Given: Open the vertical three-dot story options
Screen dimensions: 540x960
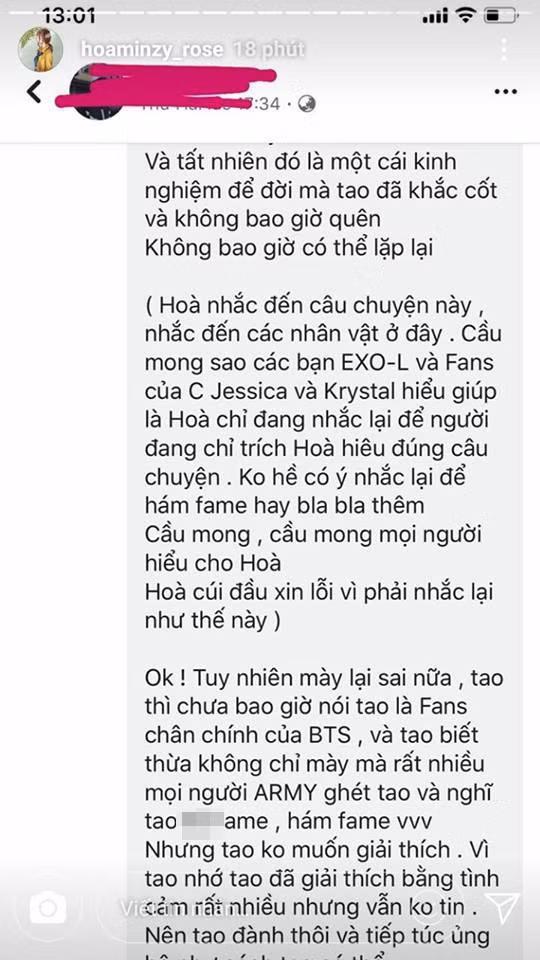Looking at the screenshot, I should click(x=503, y=49).
